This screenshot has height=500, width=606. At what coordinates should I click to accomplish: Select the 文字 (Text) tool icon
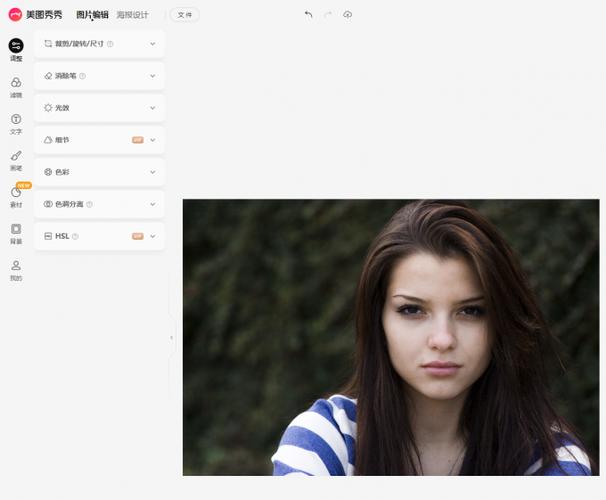[16, 120]
